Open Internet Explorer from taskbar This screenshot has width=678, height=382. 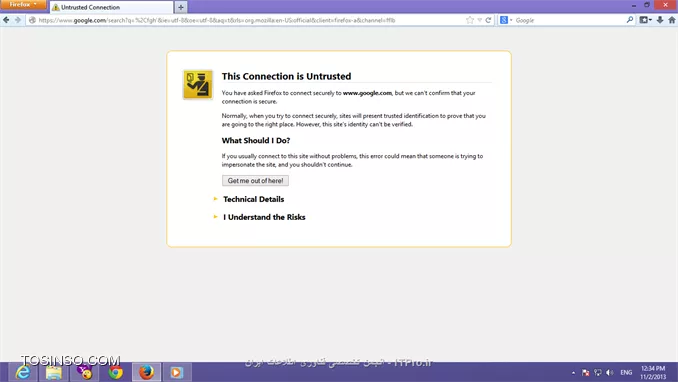point(23,372)
